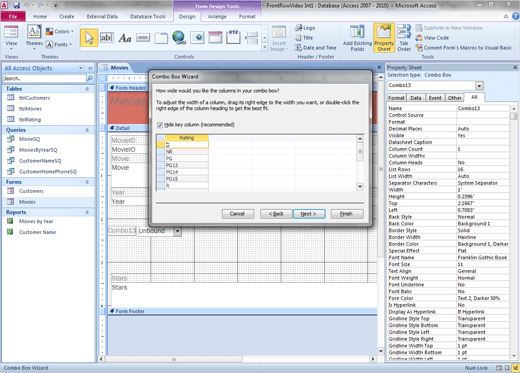This screenshot has height=373, width=520.
Task: Insert Date and Time
Action: point(315,48)
